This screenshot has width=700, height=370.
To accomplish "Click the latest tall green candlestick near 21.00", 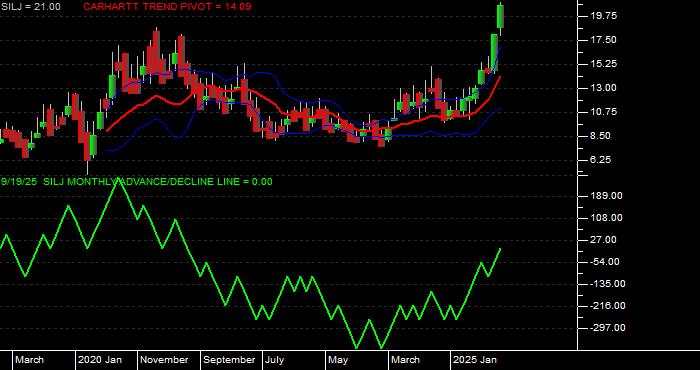I will coord(501,16).
